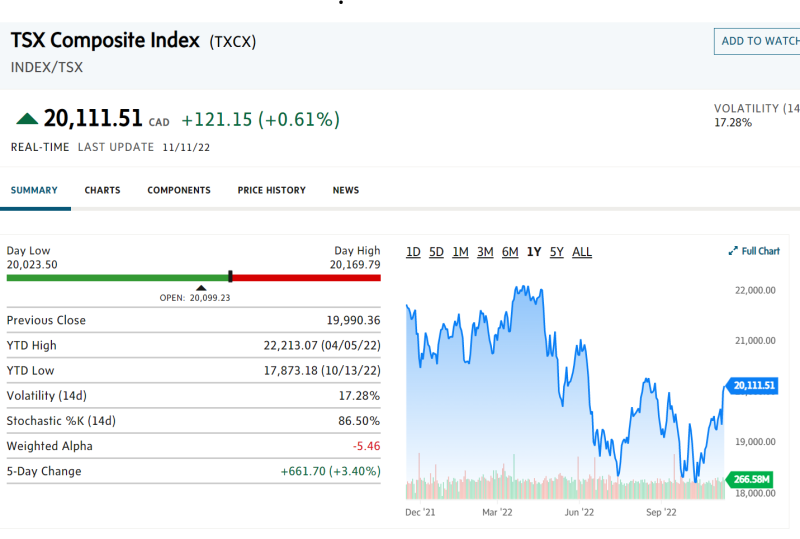Click the Day High value 20,169.79
This screenshot has height=539, width=800.
tap(355, 265)
